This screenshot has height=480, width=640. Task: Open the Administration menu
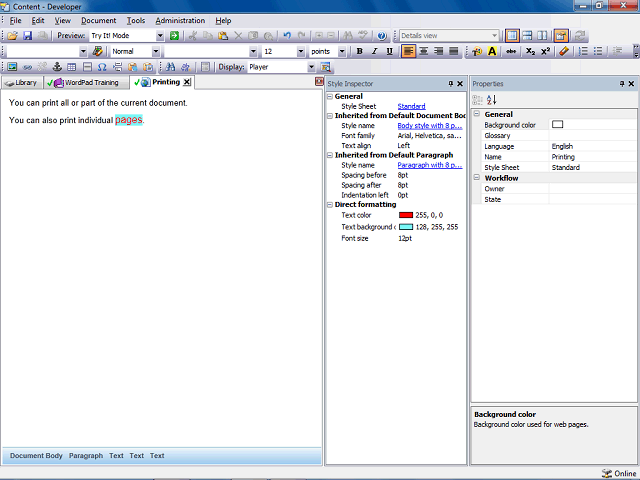pyautogui.click(x=180, y=20)
